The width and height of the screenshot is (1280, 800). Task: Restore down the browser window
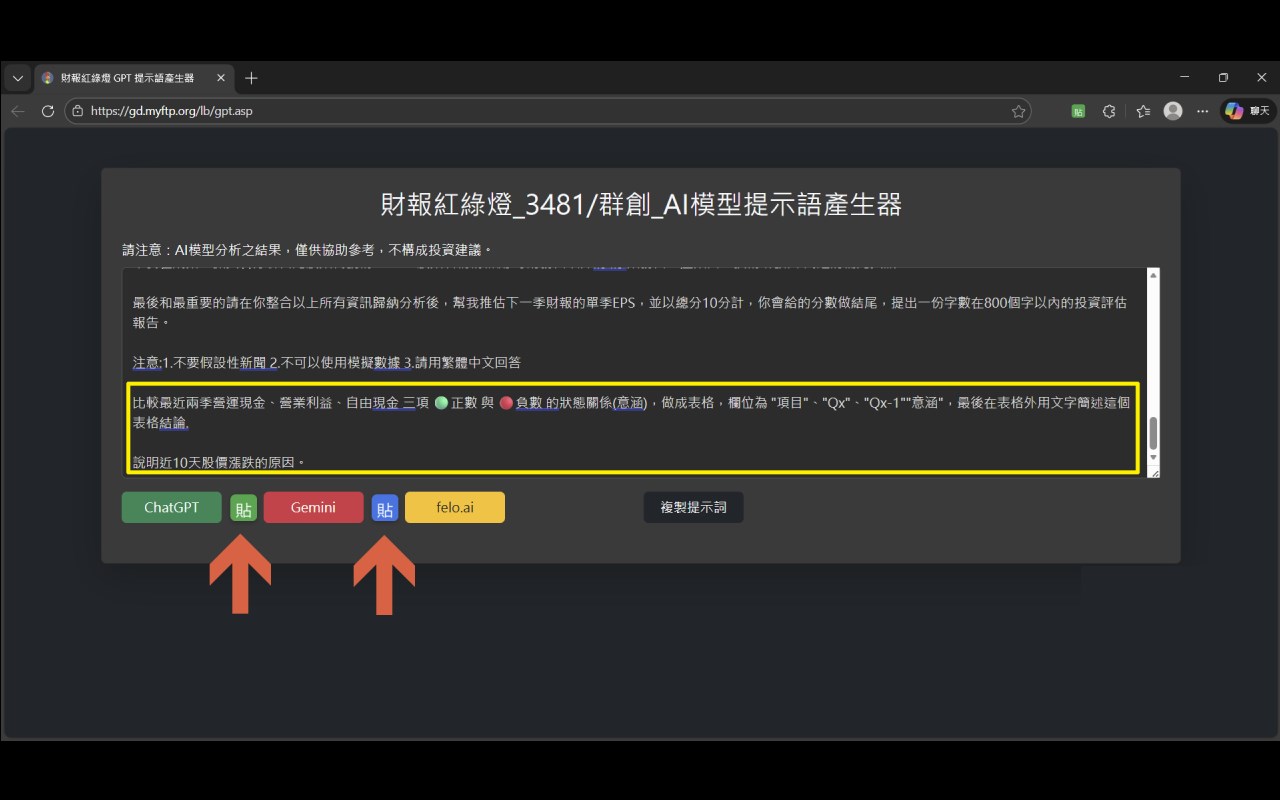coord(1223,78)
